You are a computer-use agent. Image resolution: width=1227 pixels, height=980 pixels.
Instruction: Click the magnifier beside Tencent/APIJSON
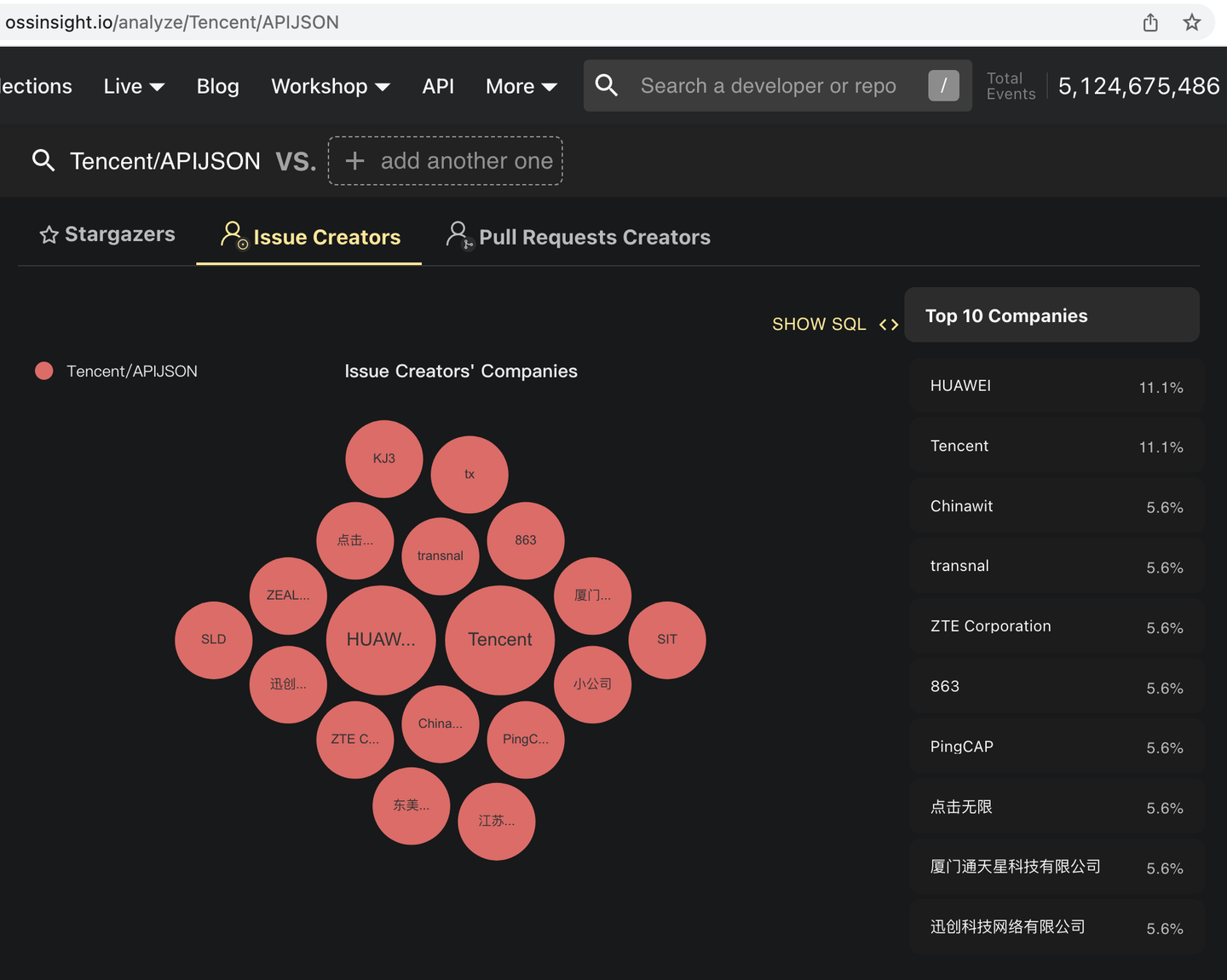pyautogui.click(x=43, y=160)
